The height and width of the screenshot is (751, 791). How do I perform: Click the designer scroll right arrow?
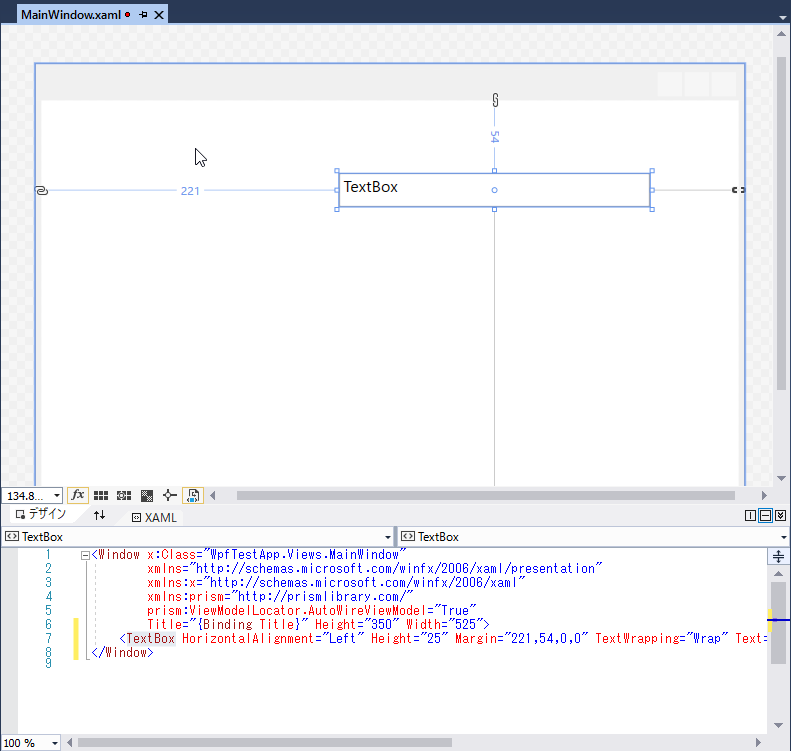click(x=764, y=496)
